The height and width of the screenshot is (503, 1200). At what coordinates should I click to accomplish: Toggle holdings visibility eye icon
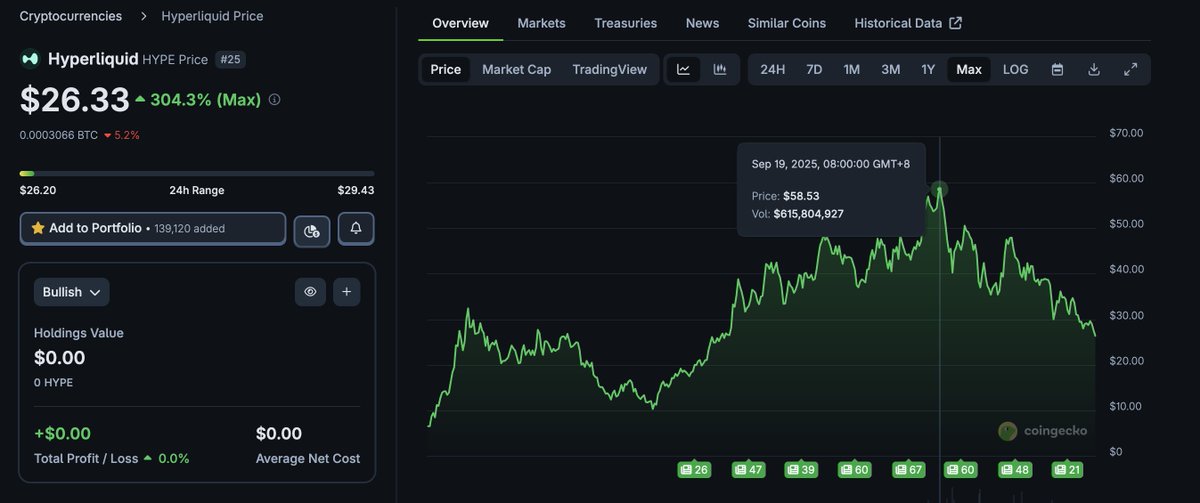click(310, 292)
